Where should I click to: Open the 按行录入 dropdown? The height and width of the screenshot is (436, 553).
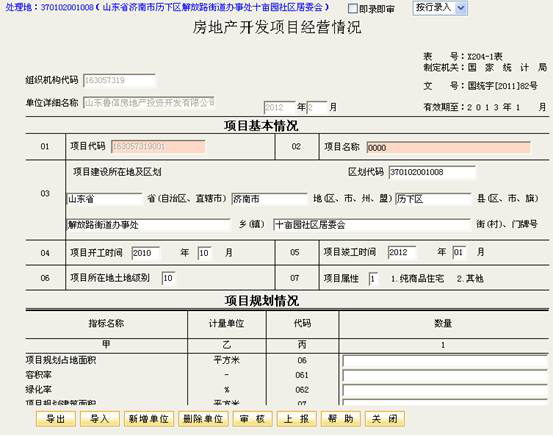(x=440, y=8)
